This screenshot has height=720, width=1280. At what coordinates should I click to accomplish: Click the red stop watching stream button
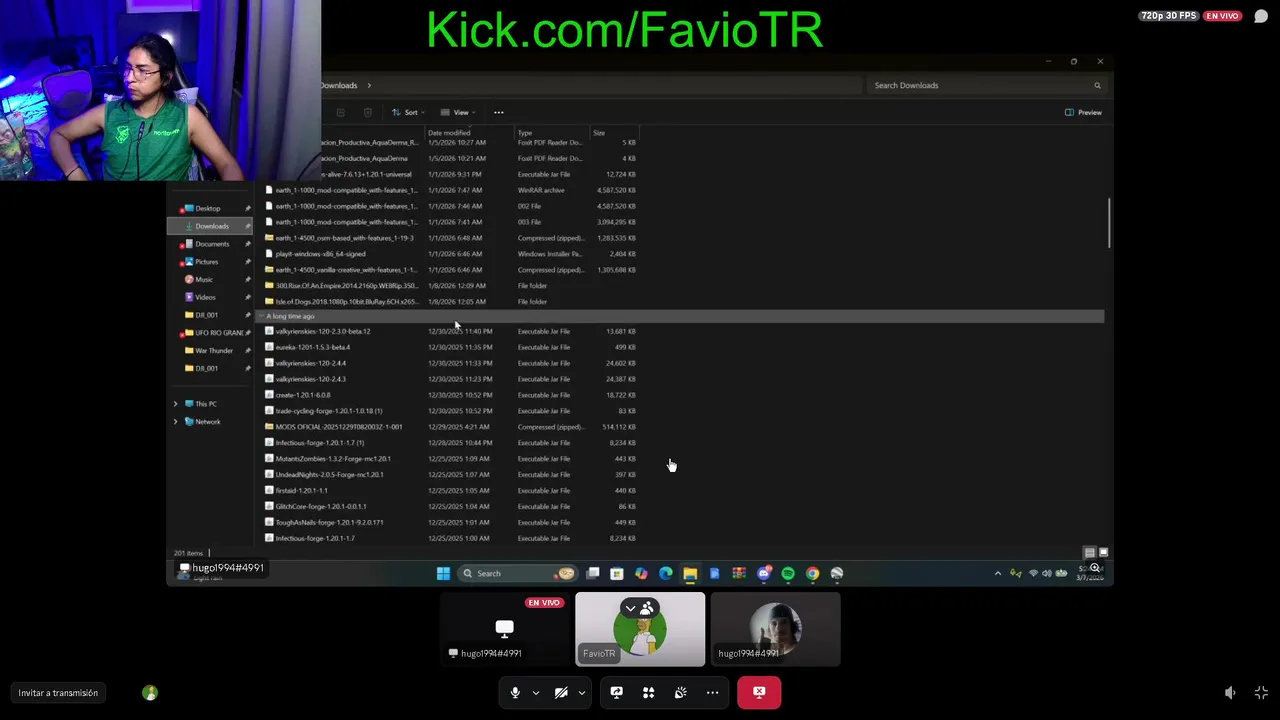(x=759, y=692)
